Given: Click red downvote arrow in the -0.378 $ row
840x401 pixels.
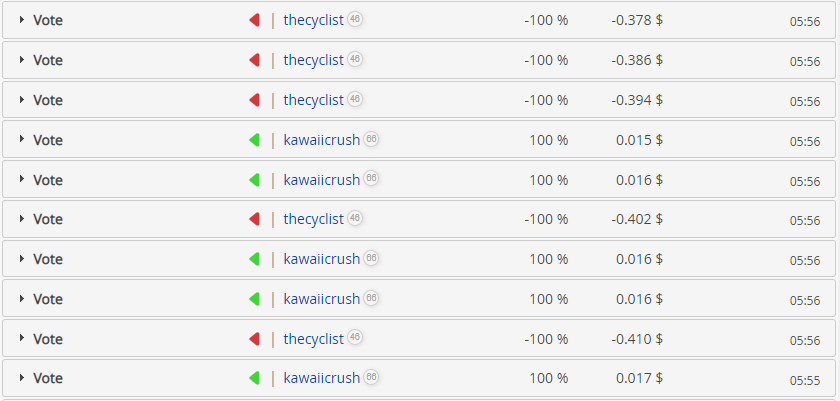Looking at the screenshot, I should (x=254, y=20).
